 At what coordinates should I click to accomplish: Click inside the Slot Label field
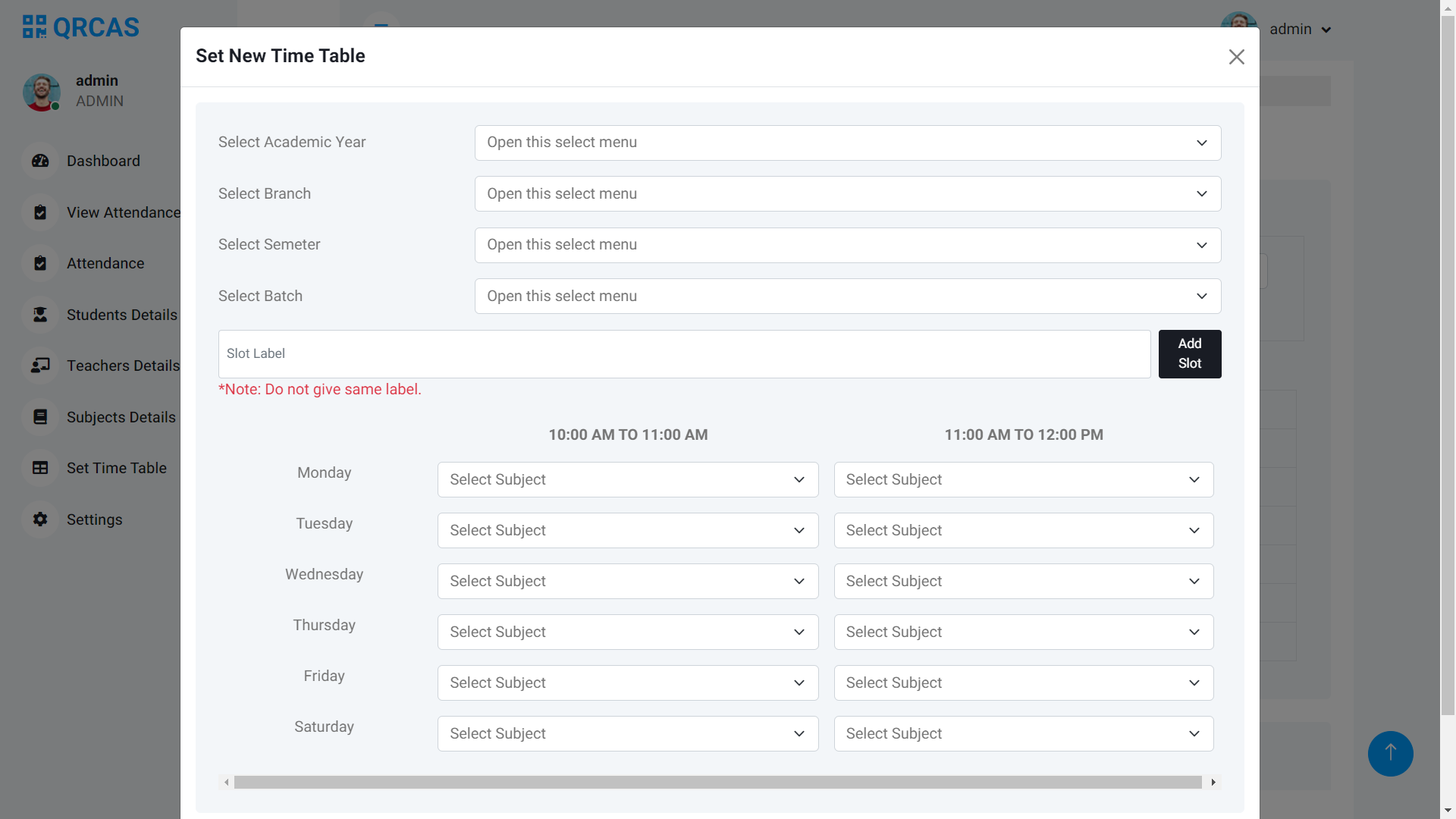(682, 353)
